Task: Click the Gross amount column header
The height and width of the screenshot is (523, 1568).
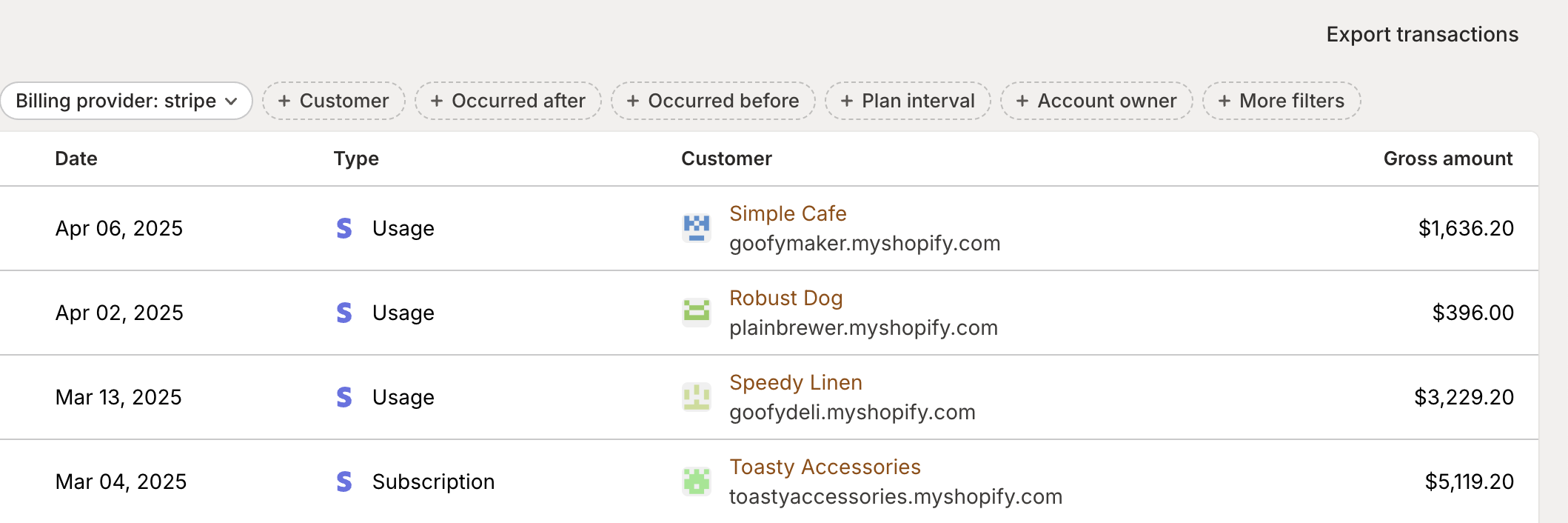Action: click(1448, 158)
